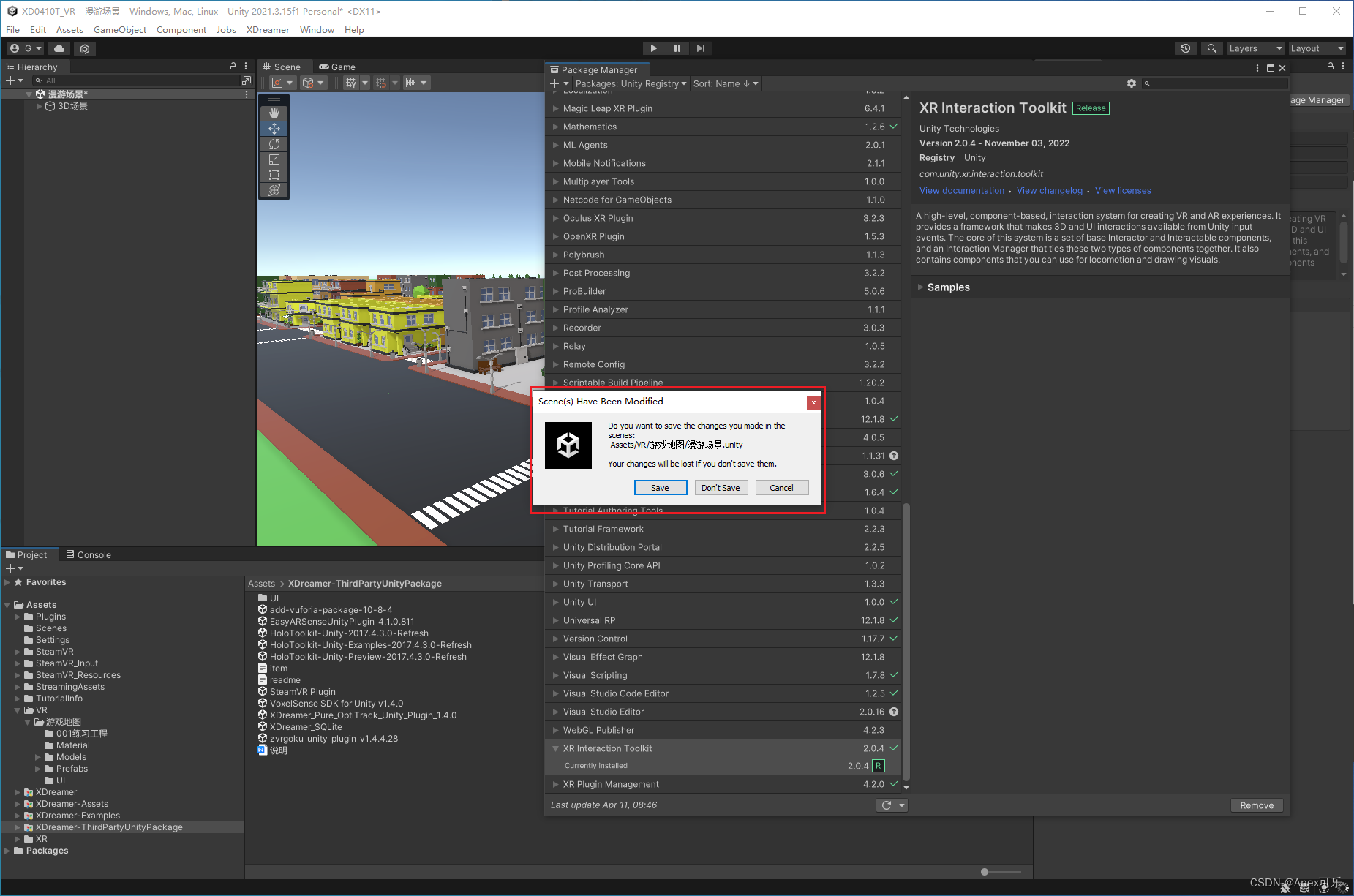
Task: Click Don't Save in the dialog
Action: click(x=721, y=488)
